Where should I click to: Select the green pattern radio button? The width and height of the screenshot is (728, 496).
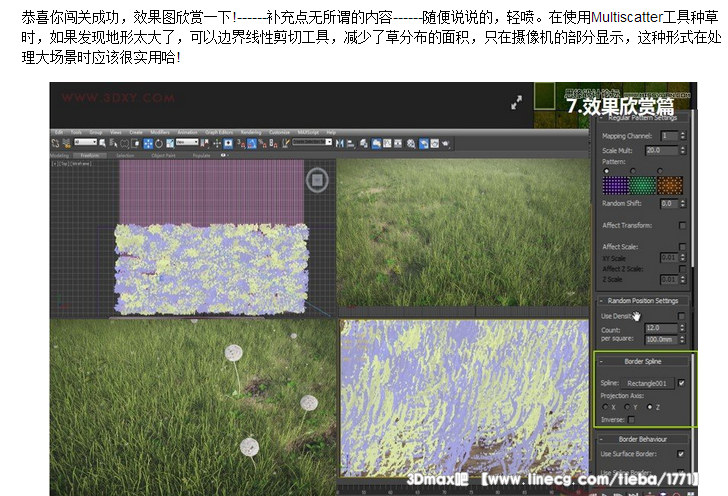(x=633, y=171)
